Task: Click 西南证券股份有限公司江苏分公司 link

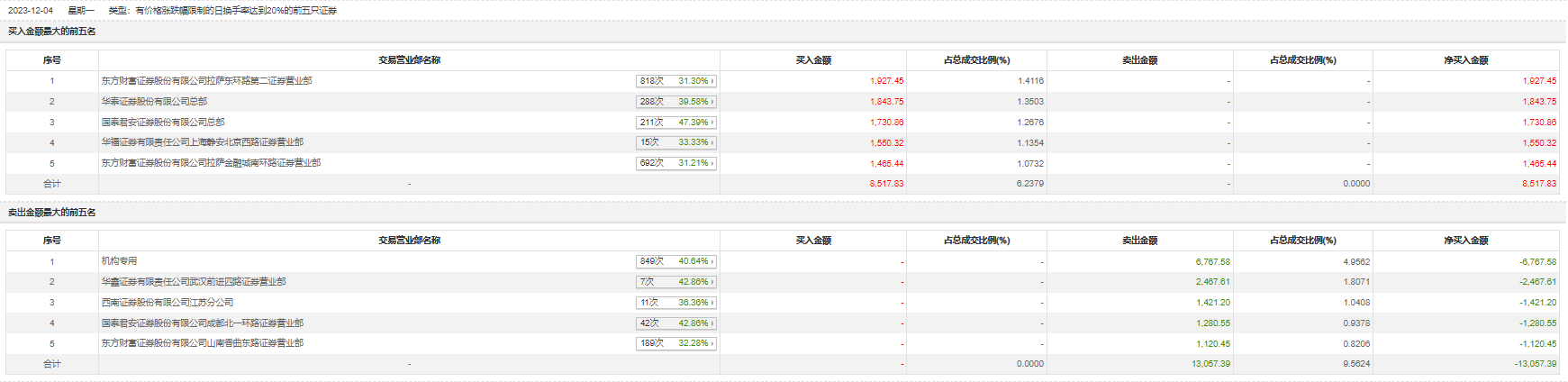Action: 168,303
